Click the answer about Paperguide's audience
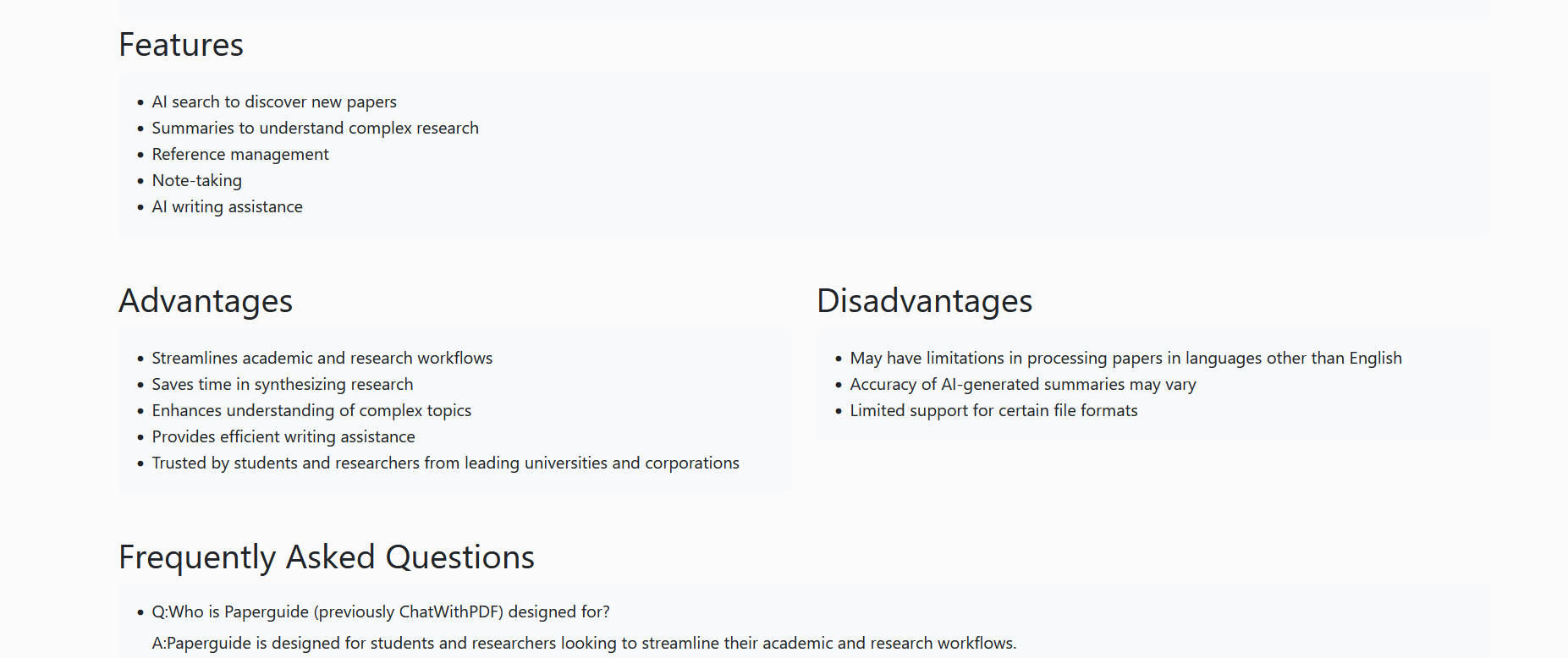The image size is (1568, 658). [584, 643]
